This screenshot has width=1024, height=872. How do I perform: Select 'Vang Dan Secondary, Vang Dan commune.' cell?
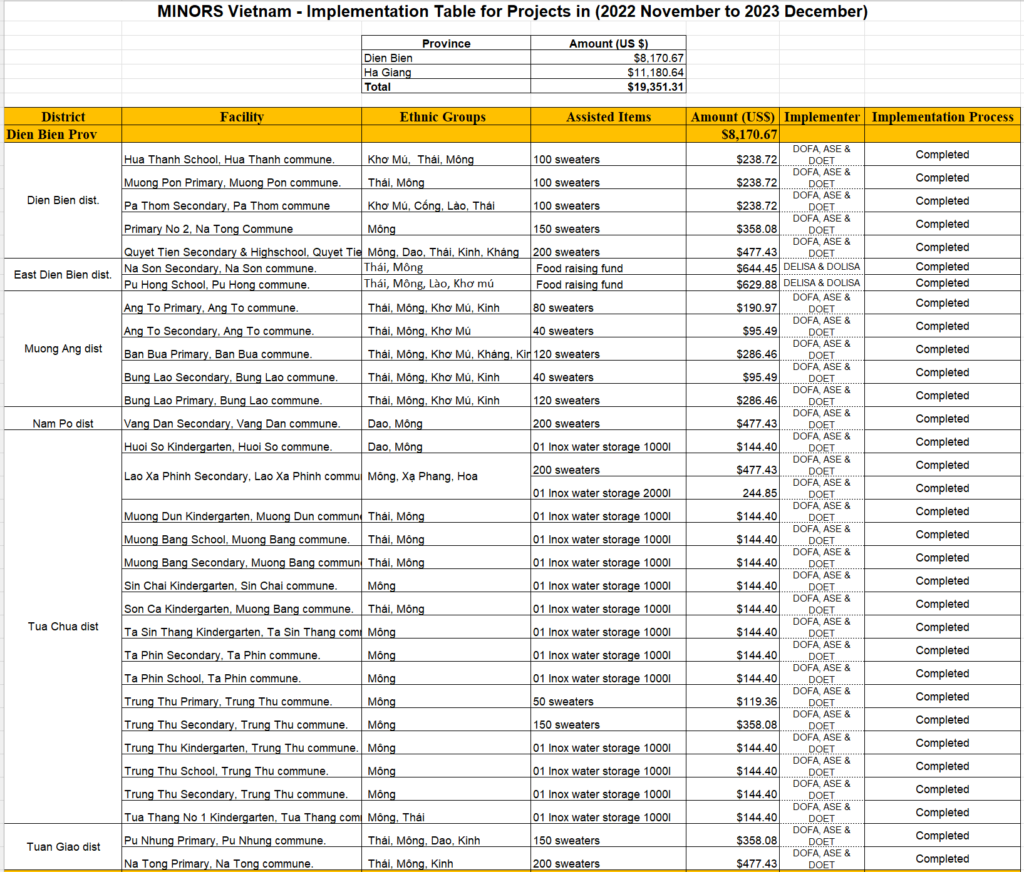tap(241, 419)
